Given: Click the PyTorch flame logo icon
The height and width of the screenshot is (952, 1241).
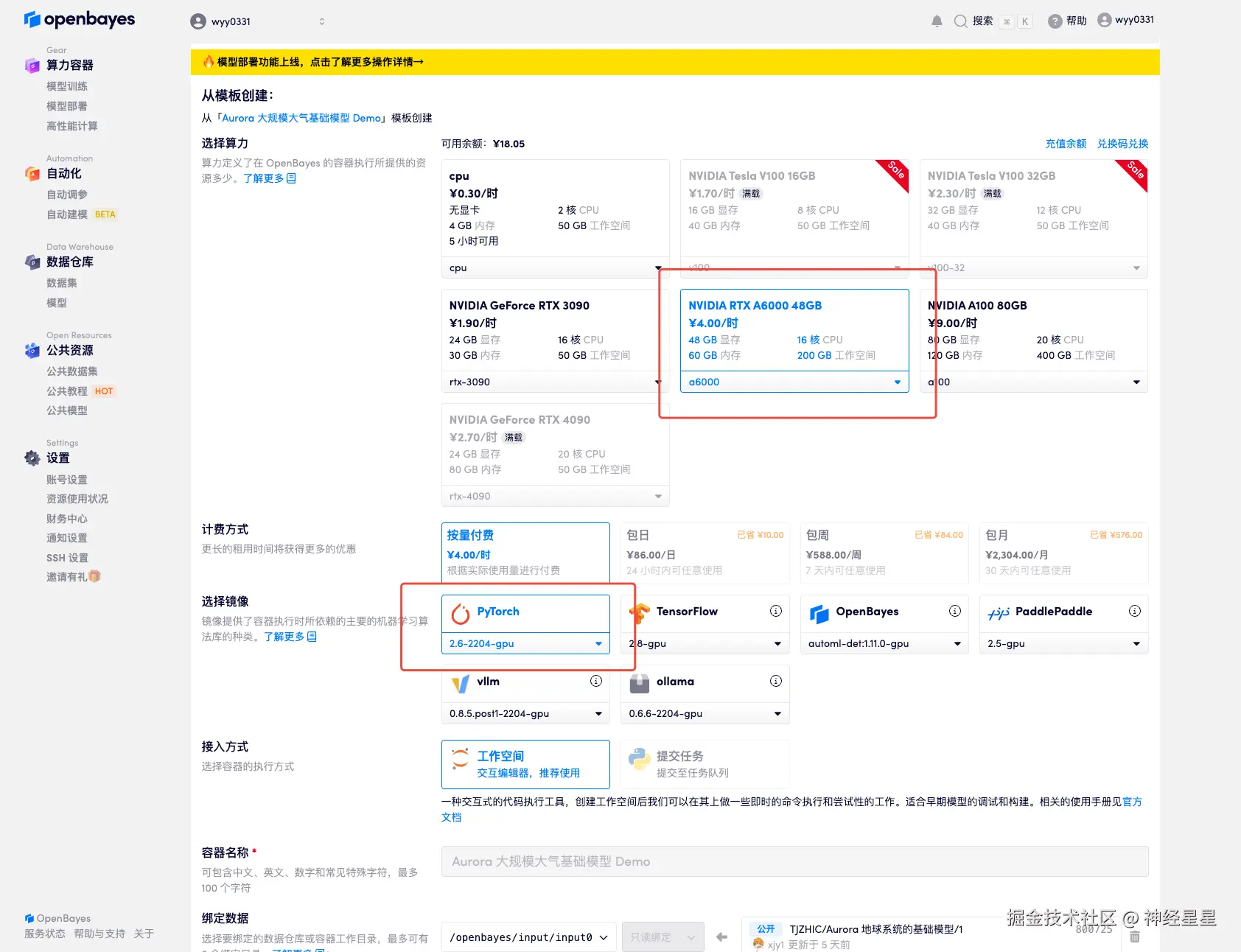Looking at the screenshot, I should [x=461, y=613].
